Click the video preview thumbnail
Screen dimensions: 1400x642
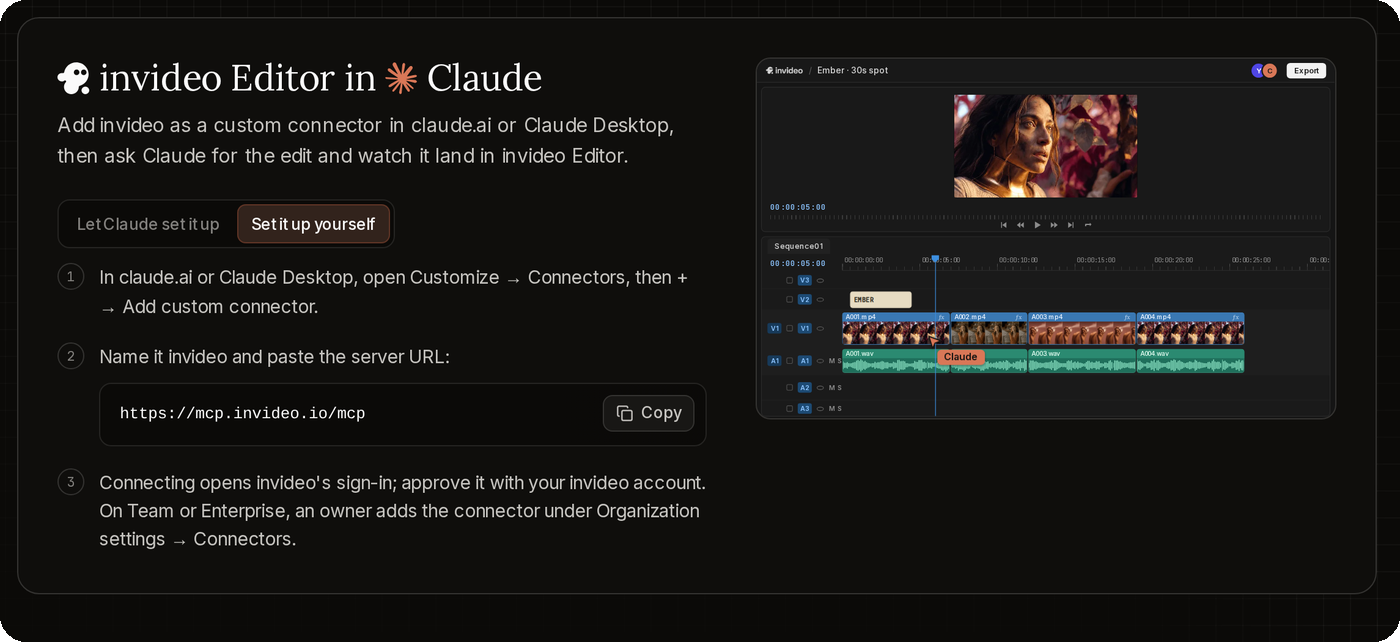pos(1045,146)
